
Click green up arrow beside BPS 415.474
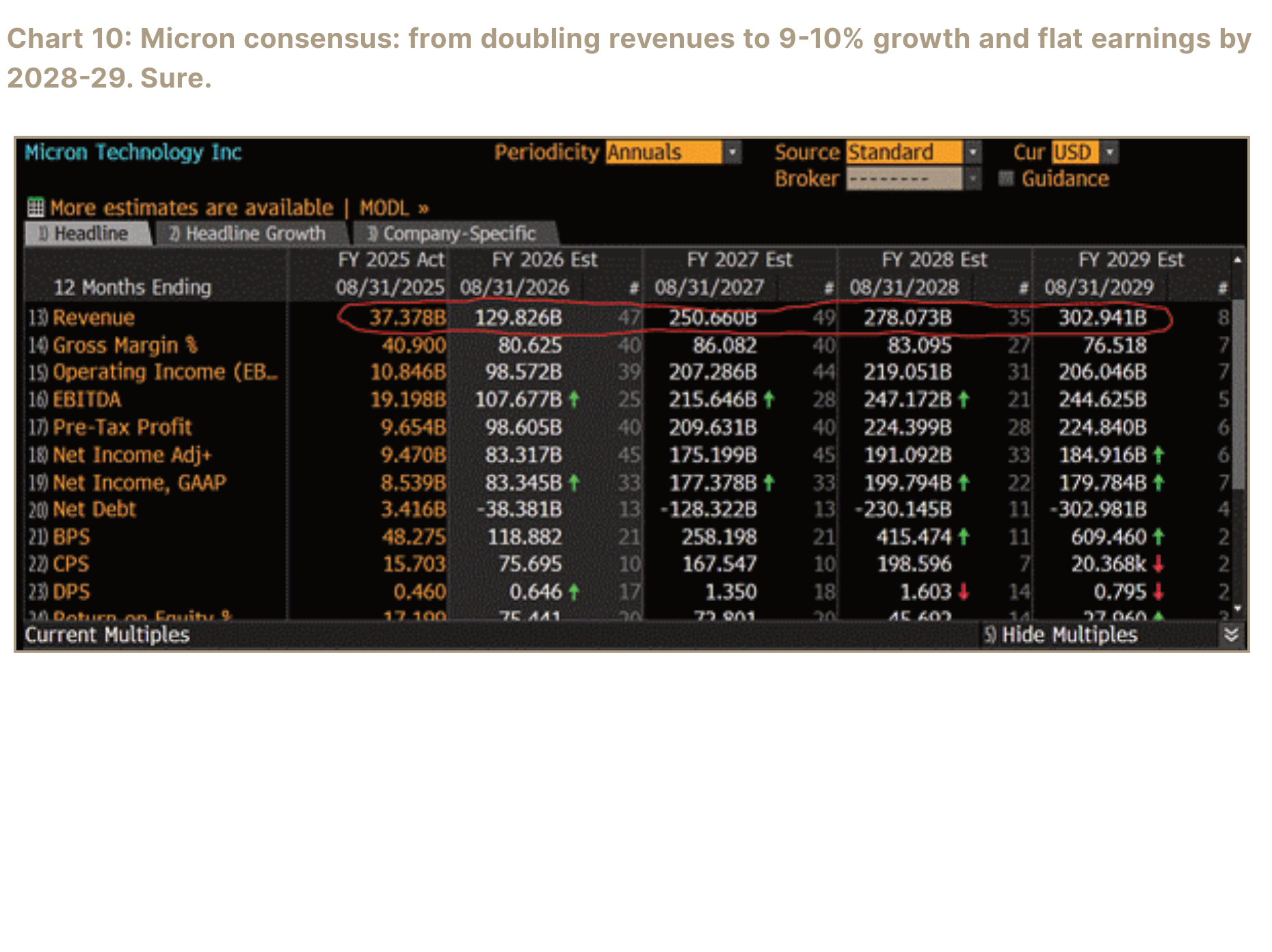[964, 537]
